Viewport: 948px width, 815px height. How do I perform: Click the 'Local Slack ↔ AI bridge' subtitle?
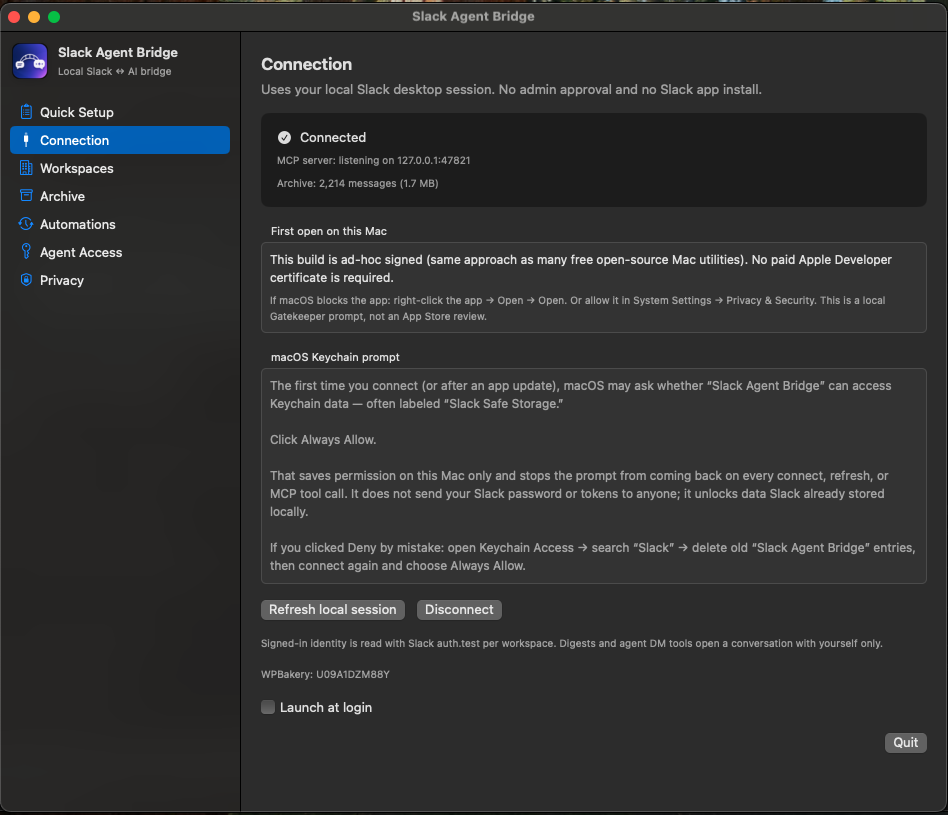114,71
